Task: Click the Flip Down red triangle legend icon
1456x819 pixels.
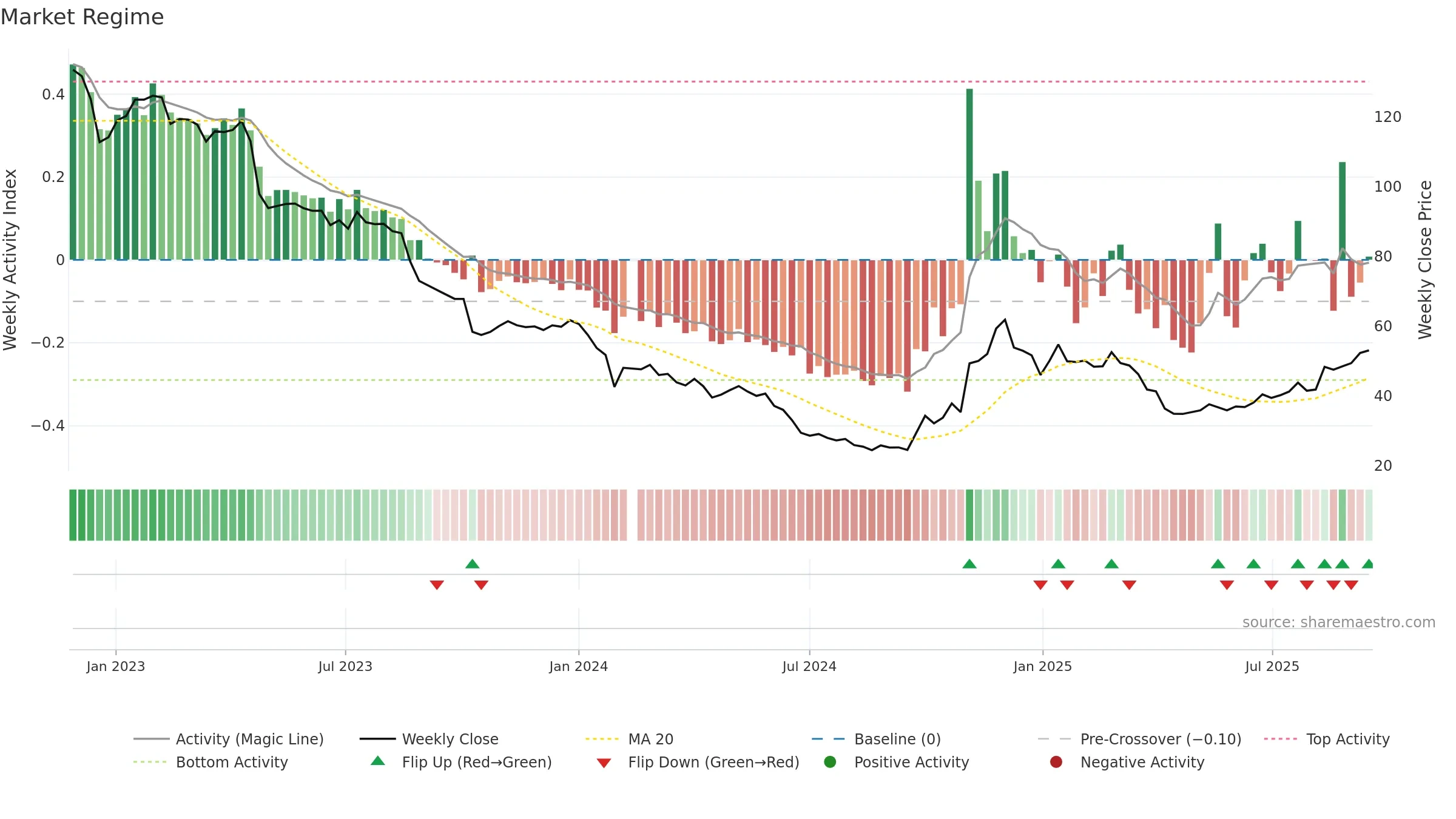Action: [x=604, y=763]
